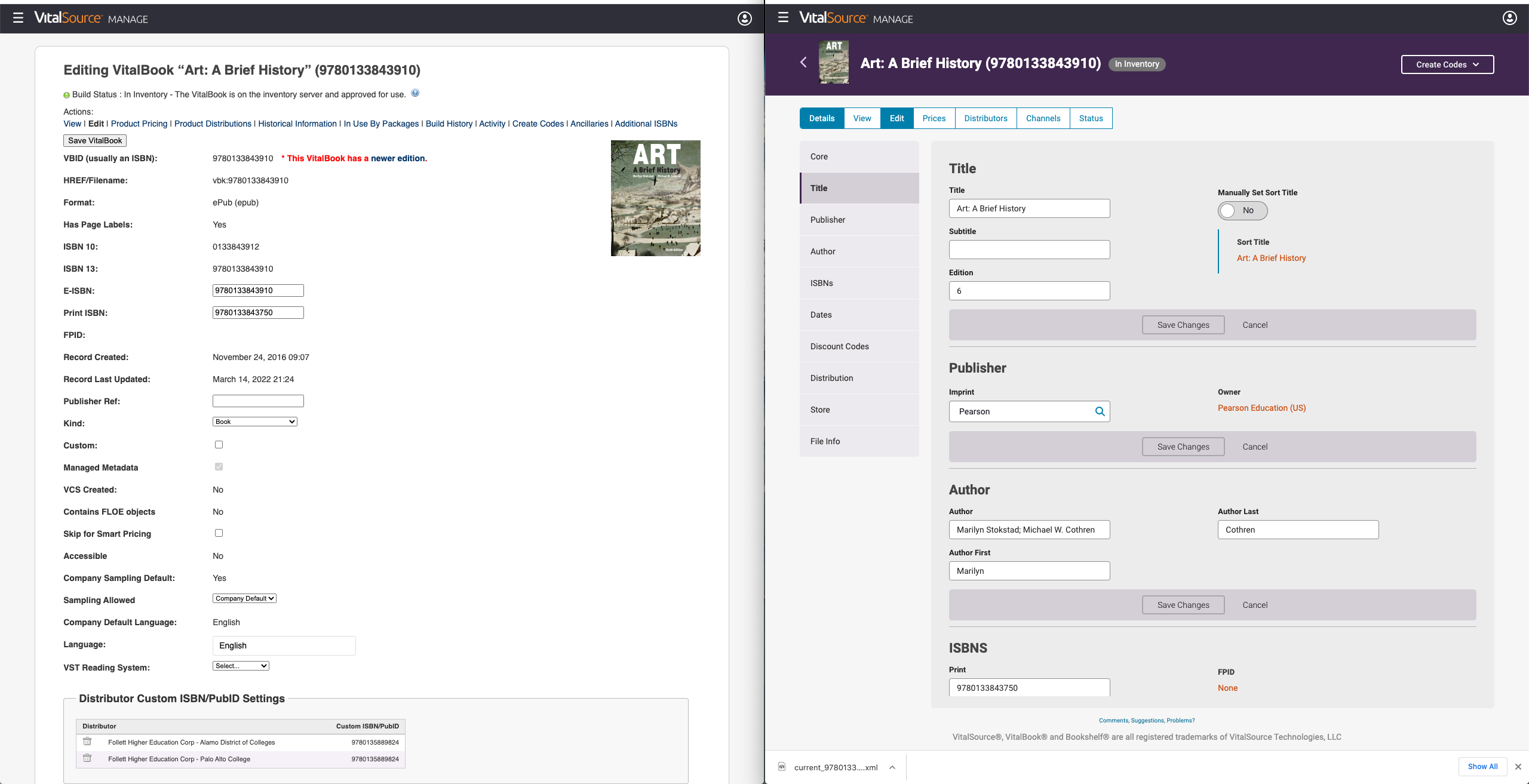Click the Publisher Ref input field

[258, 401]
